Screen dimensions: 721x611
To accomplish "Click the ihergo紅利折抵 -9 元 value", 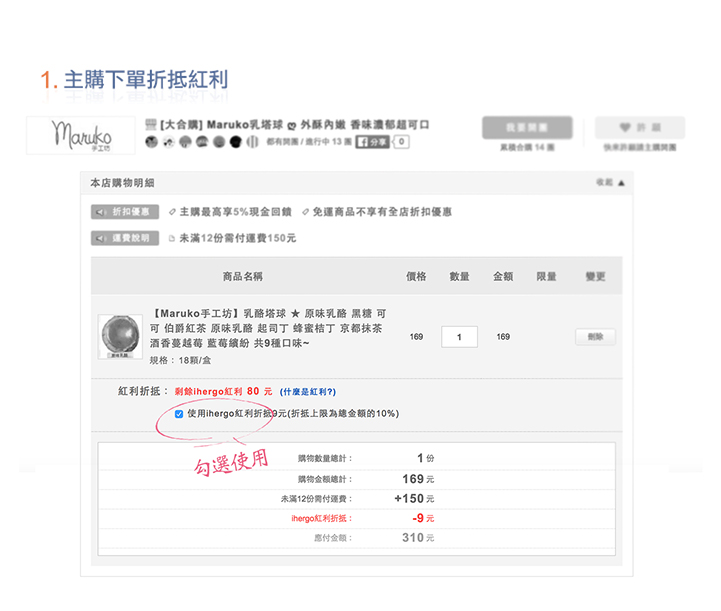I will coord(423,518).
